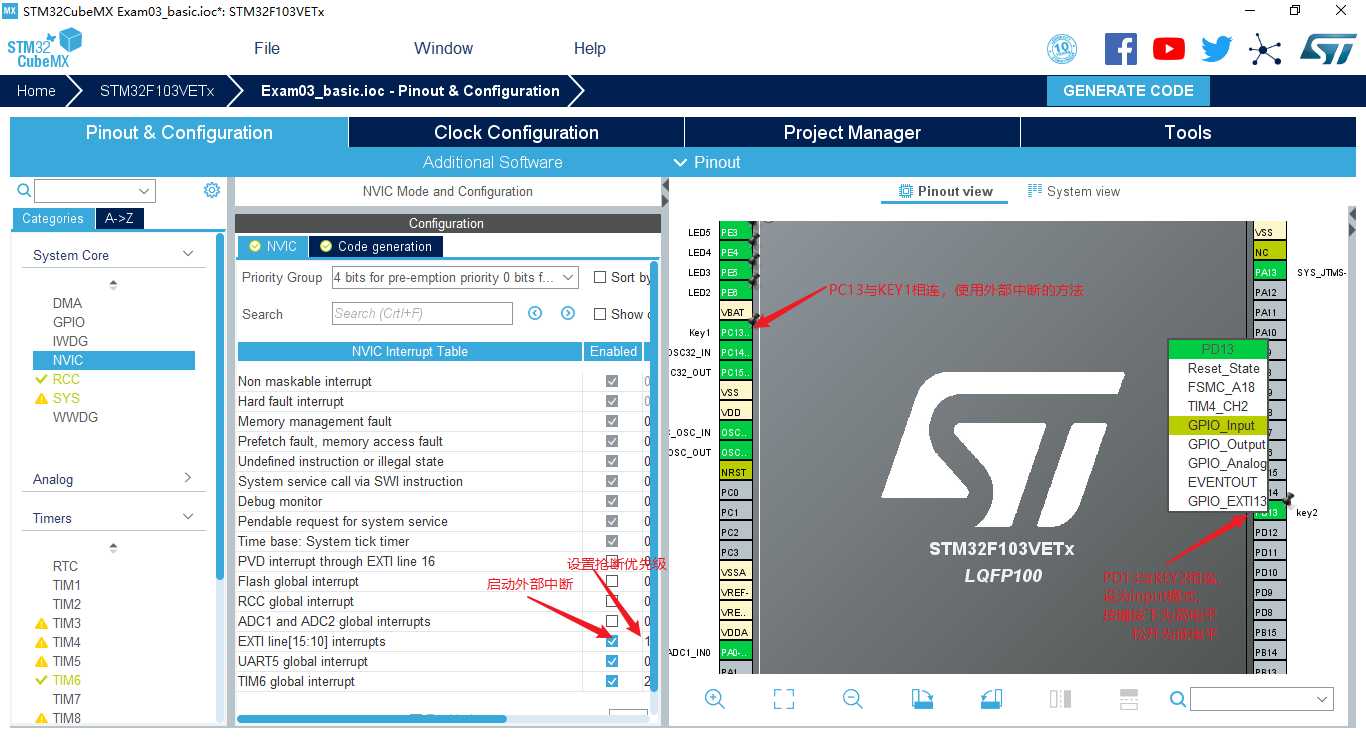
Task: Fit the chip view to screen
Action: coord(784,699)
